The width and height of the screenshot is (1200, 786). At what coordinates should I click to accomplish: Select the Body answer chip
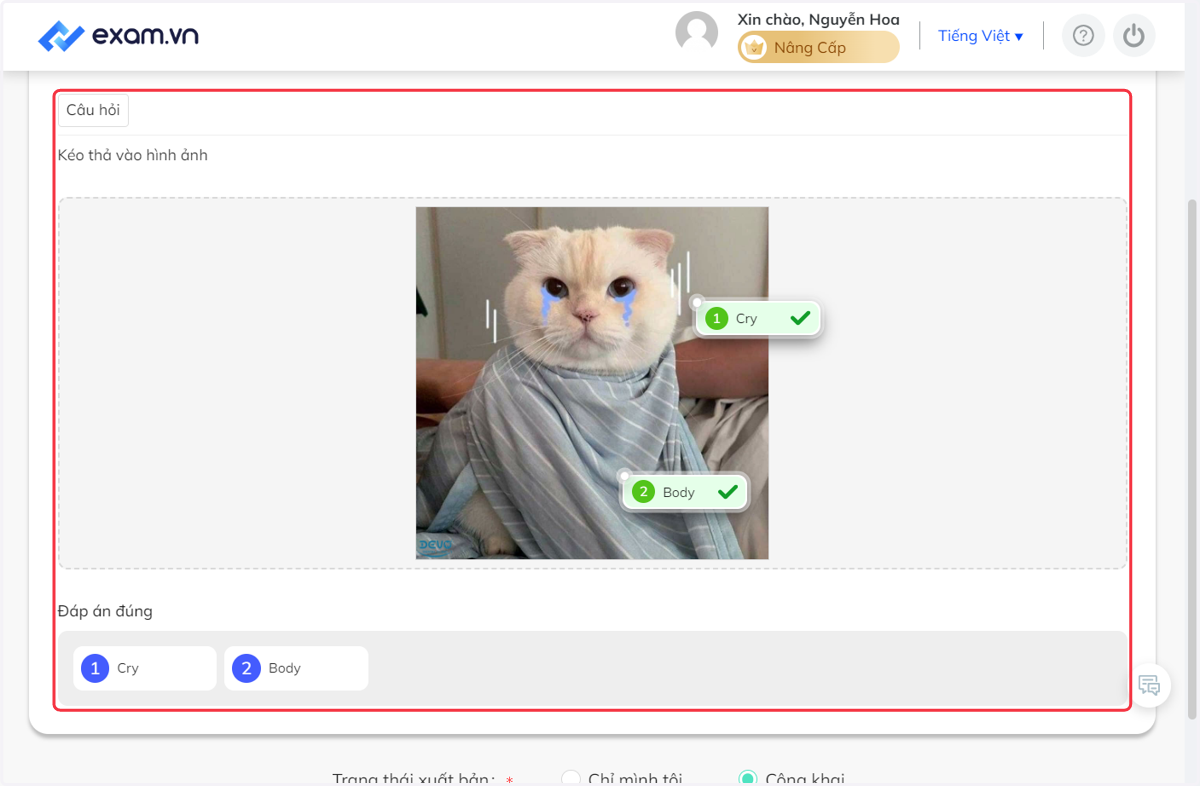(296, 668)
